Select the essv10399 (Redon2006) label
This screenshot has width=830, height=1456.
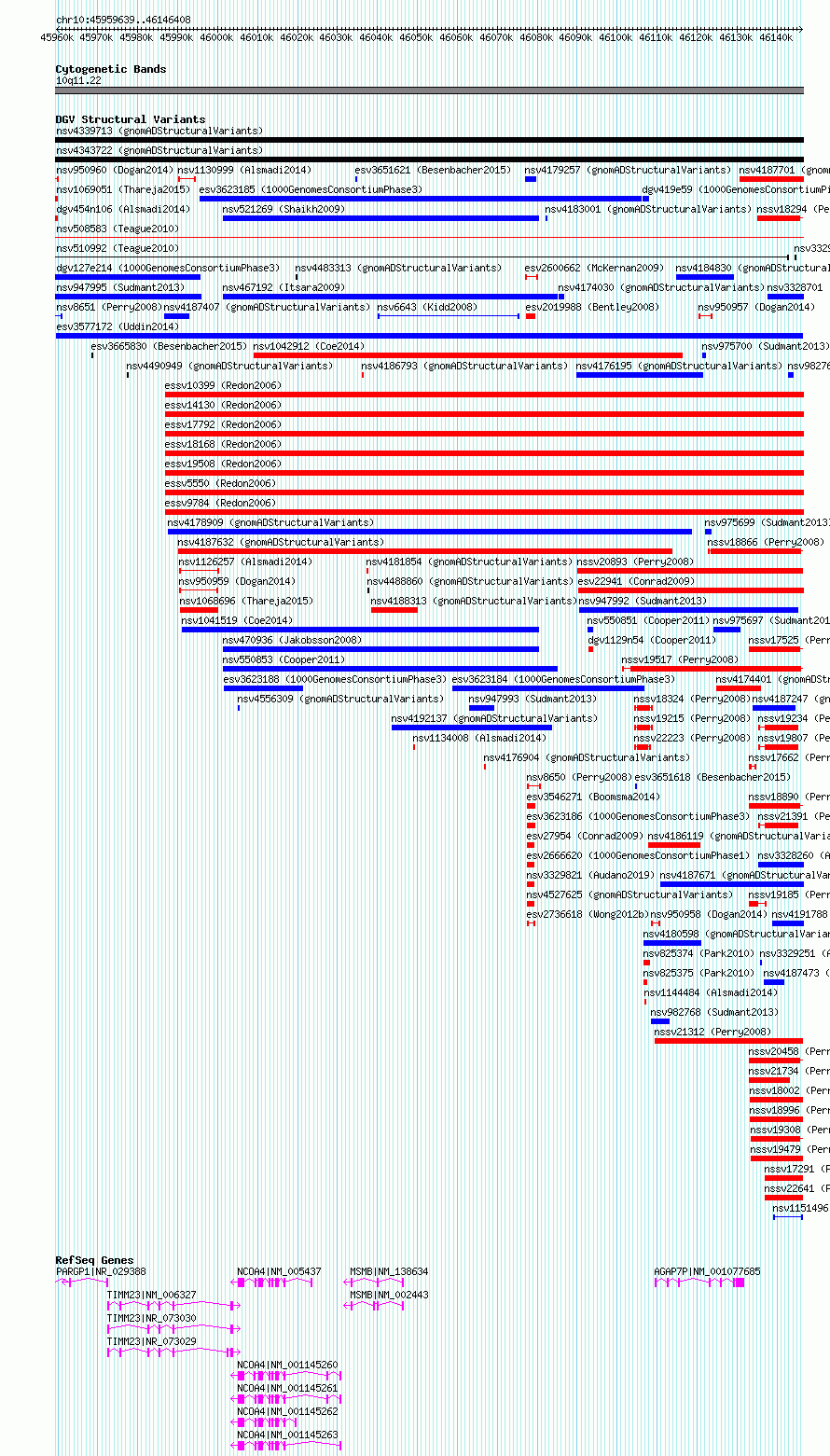tap(223, 385)
